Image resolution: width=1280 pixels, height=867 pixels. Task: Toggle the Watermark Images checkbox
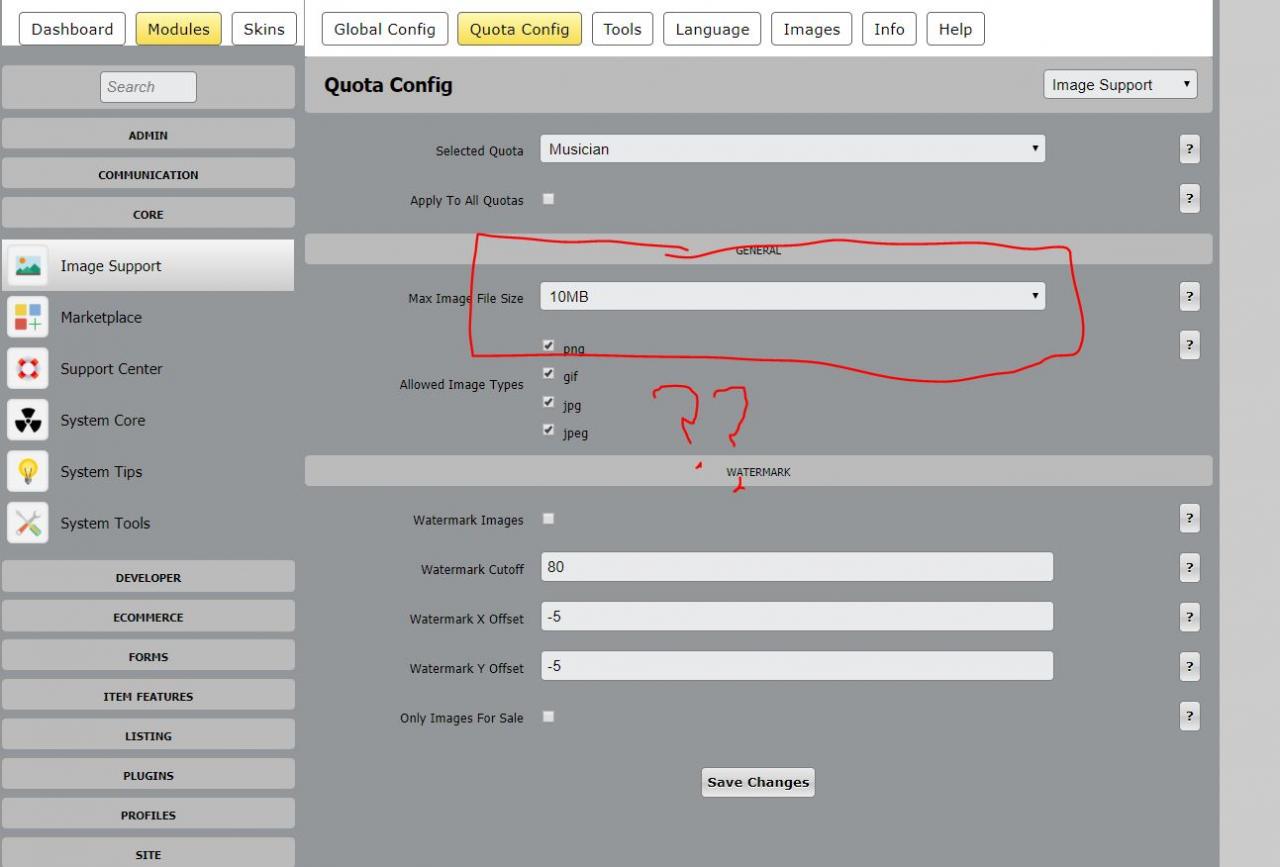point(548,519)
